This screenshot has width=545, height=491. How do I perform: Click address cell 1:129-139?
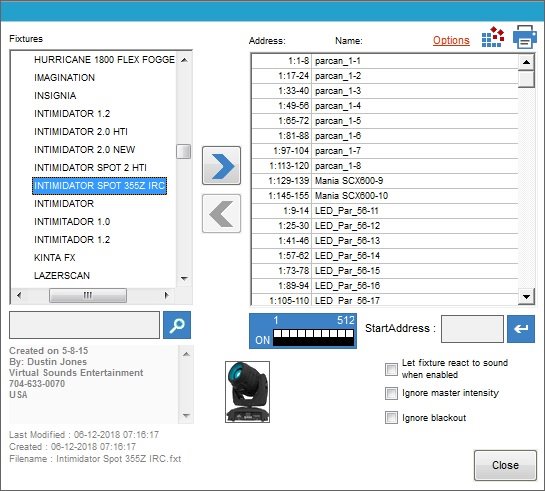coord(282,181)
